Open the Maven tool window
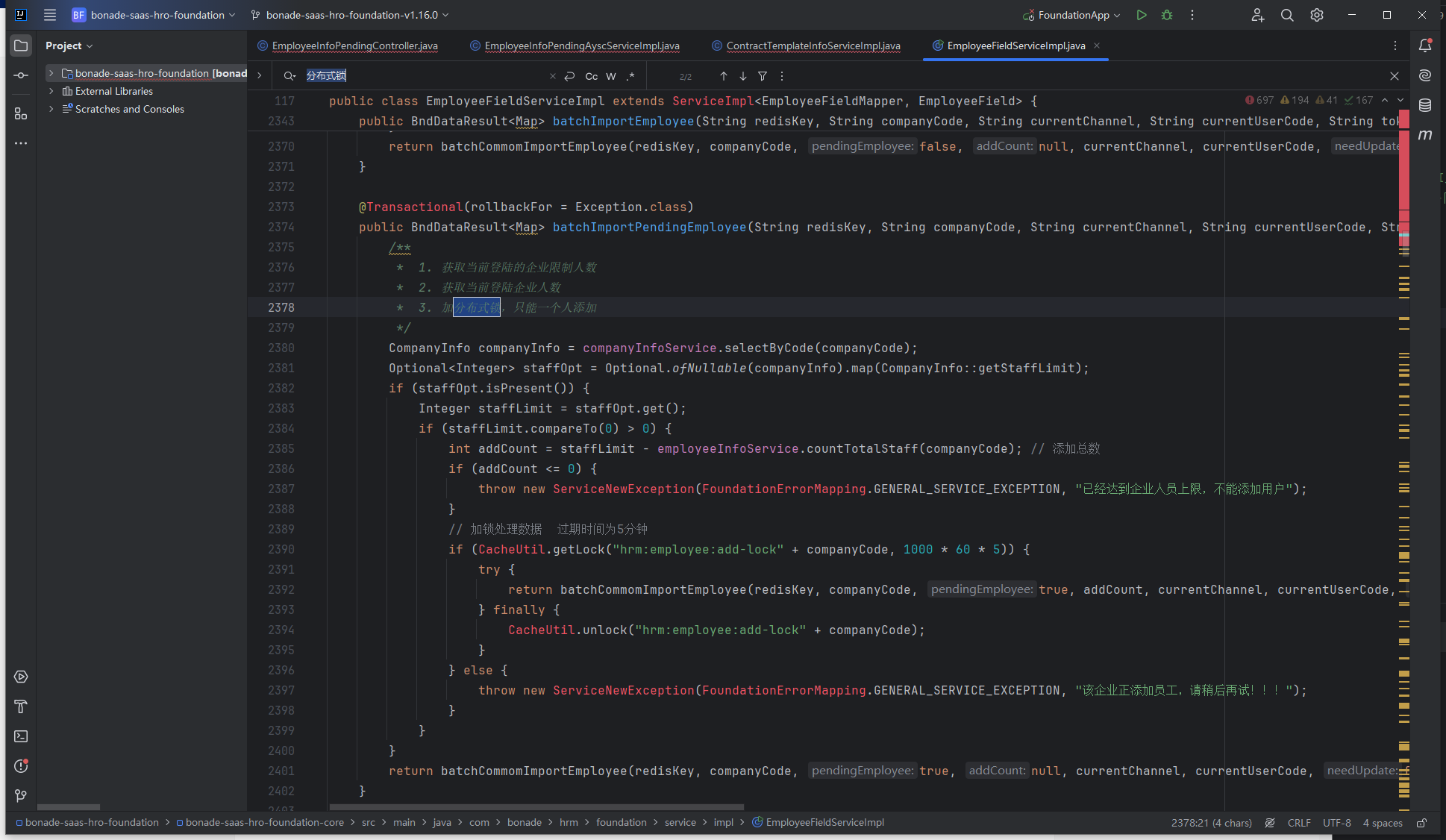 [1425, 135]
